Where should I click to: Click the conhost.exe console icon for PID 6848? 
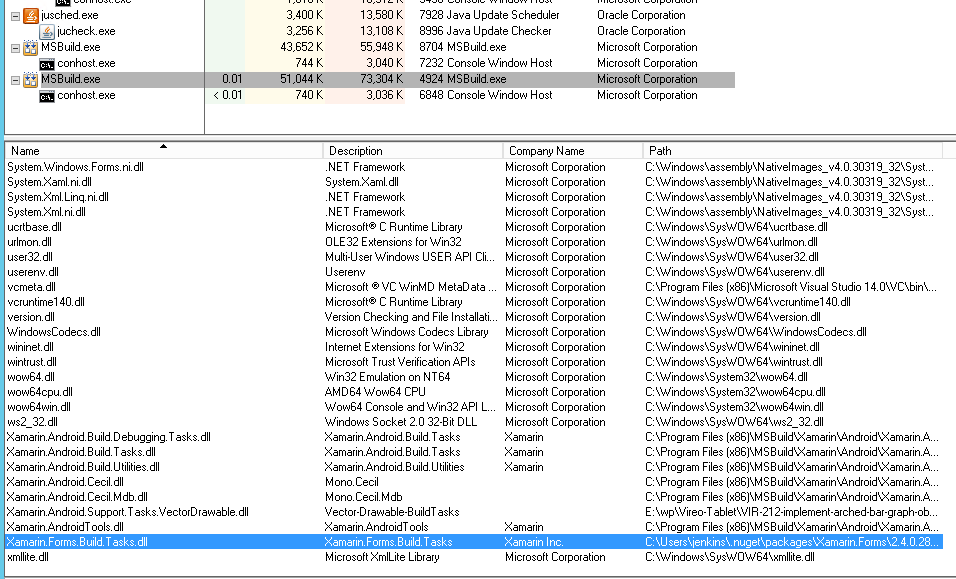(47, 96)
